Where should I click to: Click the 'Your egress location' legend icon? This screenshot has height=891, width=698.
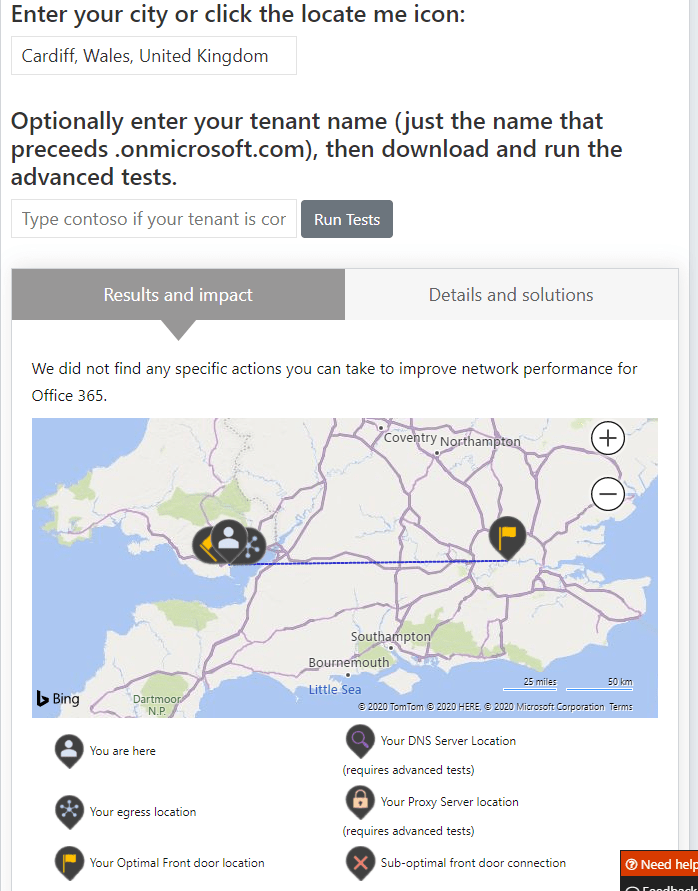(69, 811)
